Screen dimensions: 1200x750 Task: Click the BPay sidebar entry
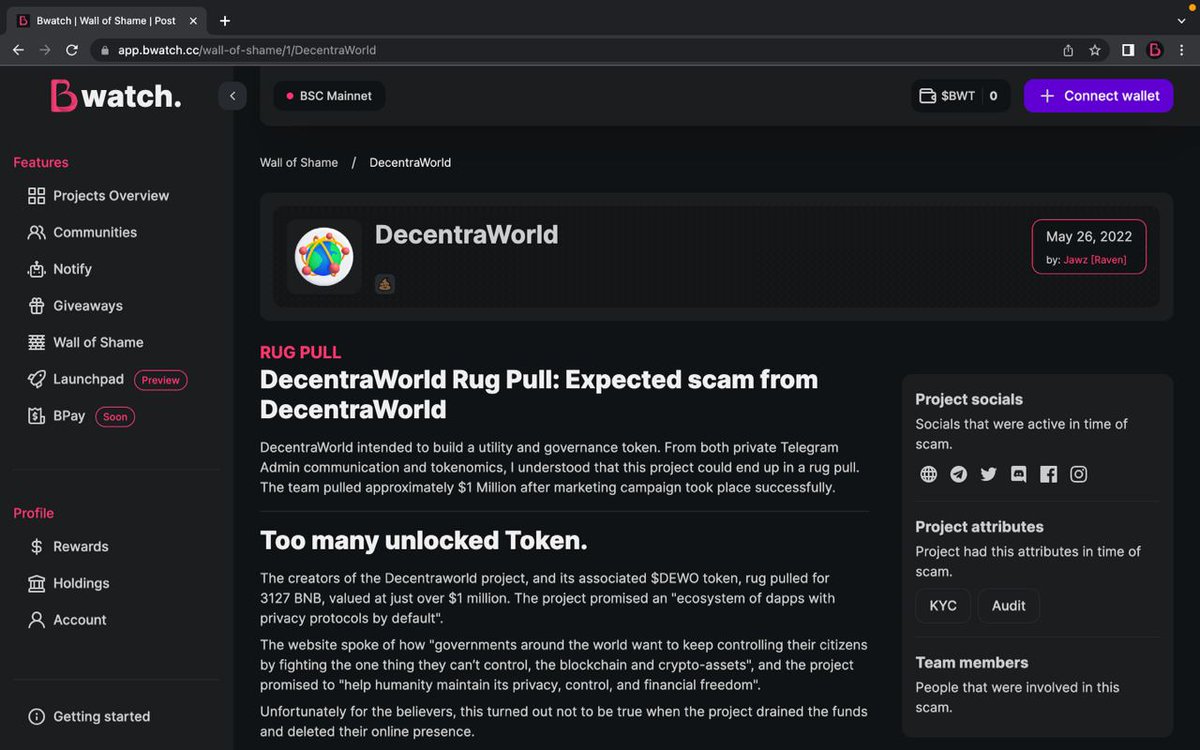(57, 416)
